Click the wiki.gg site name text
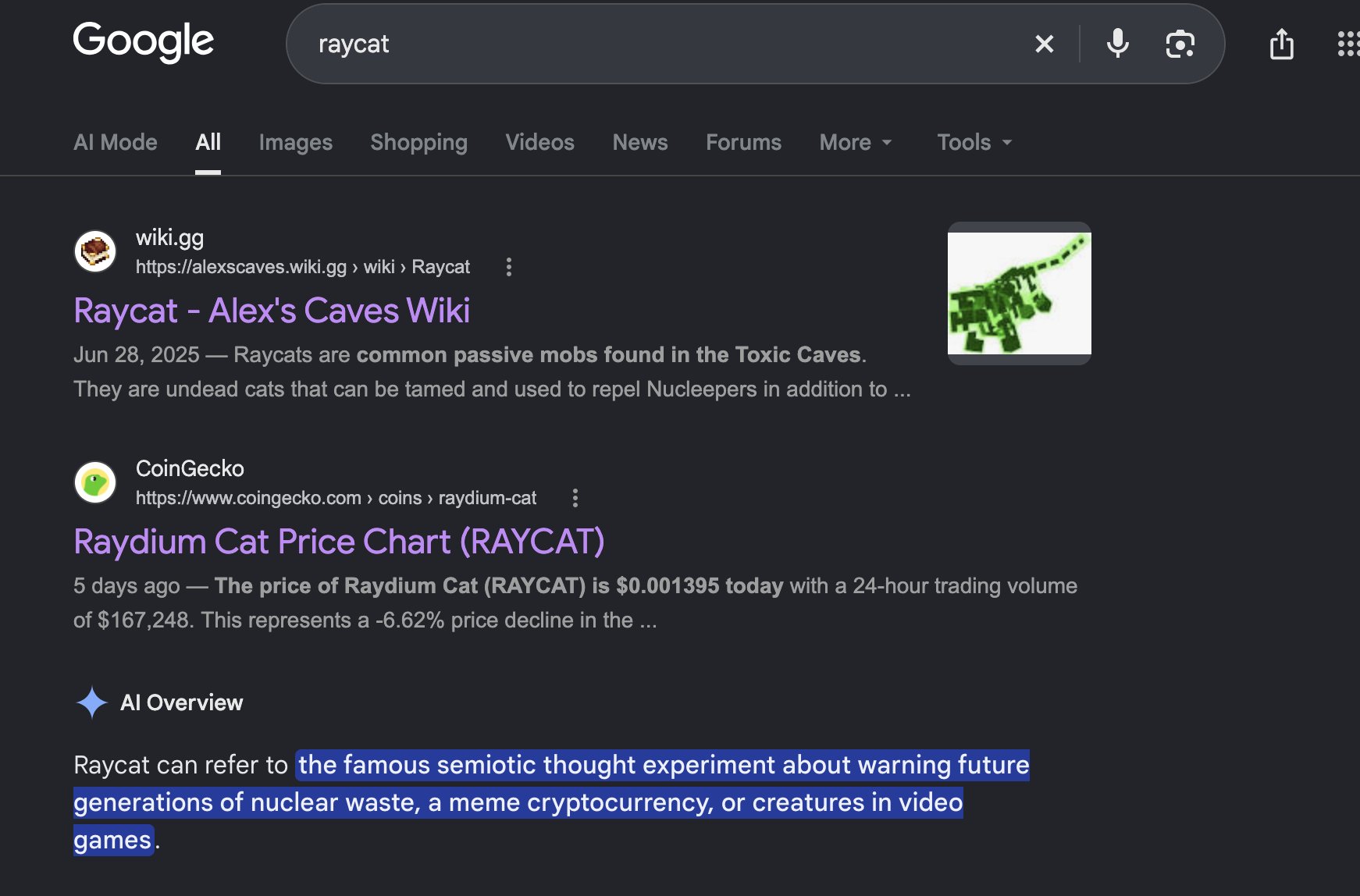The height and width of the screenshot is (896, 1360). tap(169, 238)
